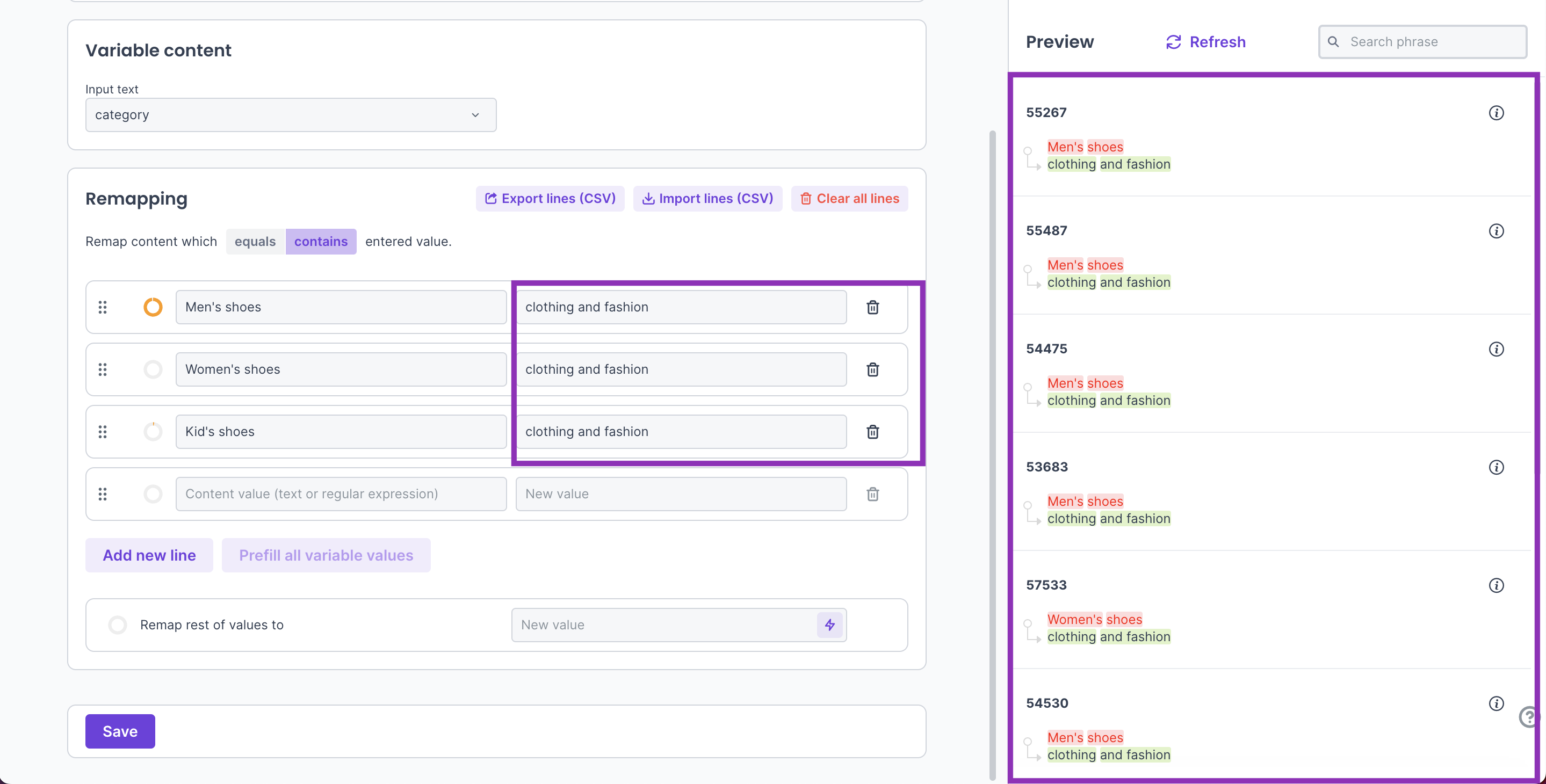Click the chevron arrow of category select
The height and width of the screenshot is (784, 1546).
pos(475,115)
